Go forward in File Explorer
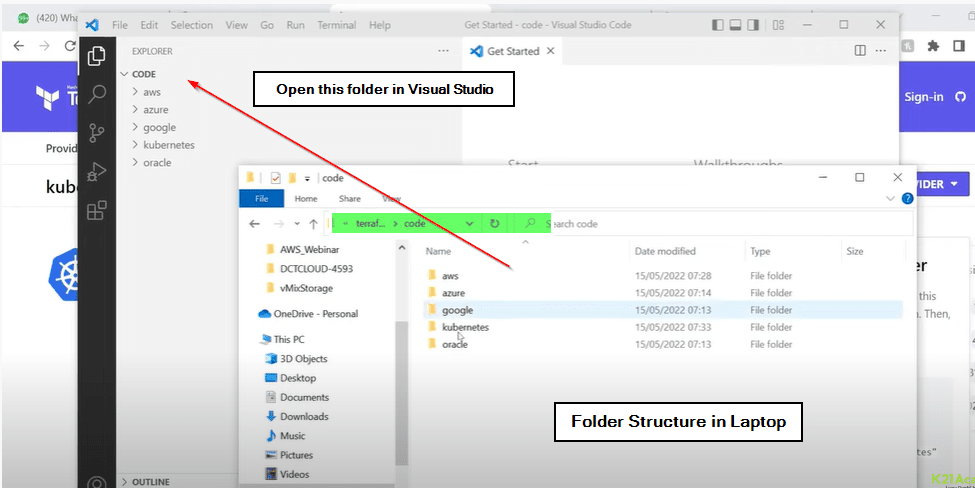Viewport: 975px width, 488px height. [x=279, y=224]
